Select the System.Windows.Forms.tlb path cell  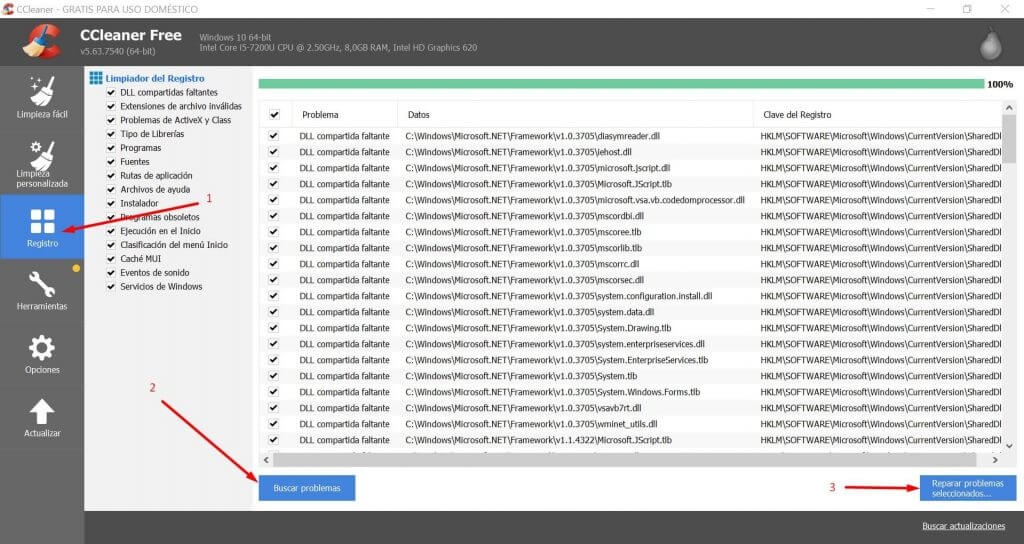point(552,392)
